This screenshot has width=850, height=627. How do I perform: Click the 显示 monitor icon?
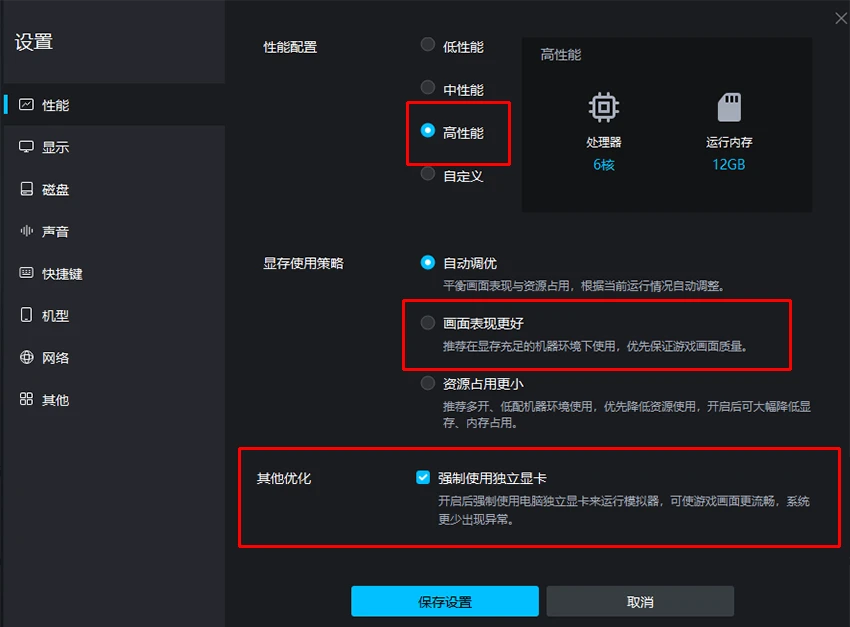[x=26, y=147]
